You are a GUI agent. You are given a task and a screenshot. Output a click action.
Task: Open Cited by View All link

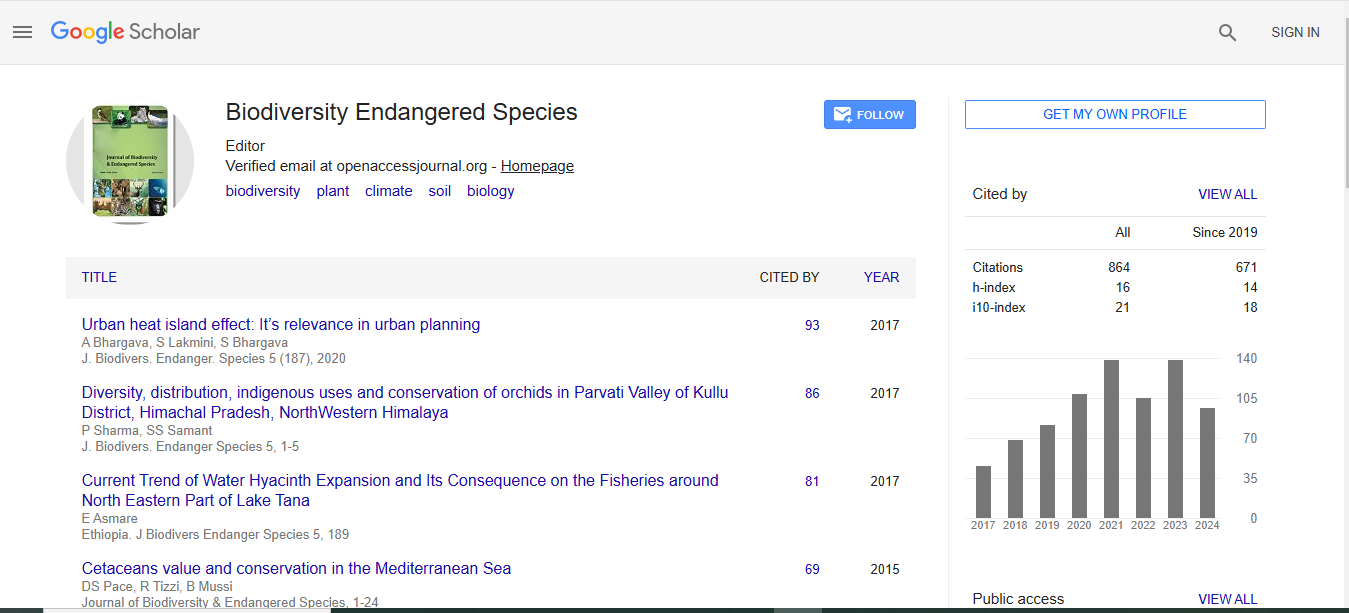[x=1227, y=194]
